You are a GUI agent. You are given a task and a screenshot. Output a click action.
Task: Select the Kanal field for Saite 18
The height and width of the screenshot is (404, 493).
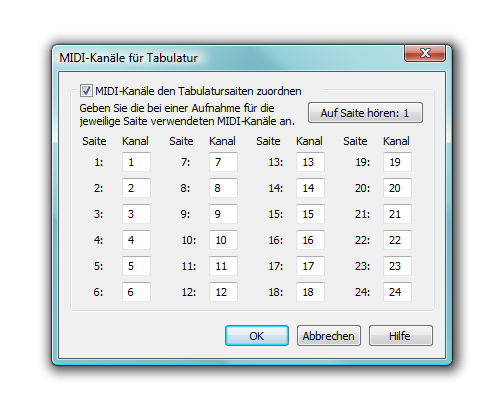pyautogui.click(x=310, y=292)
